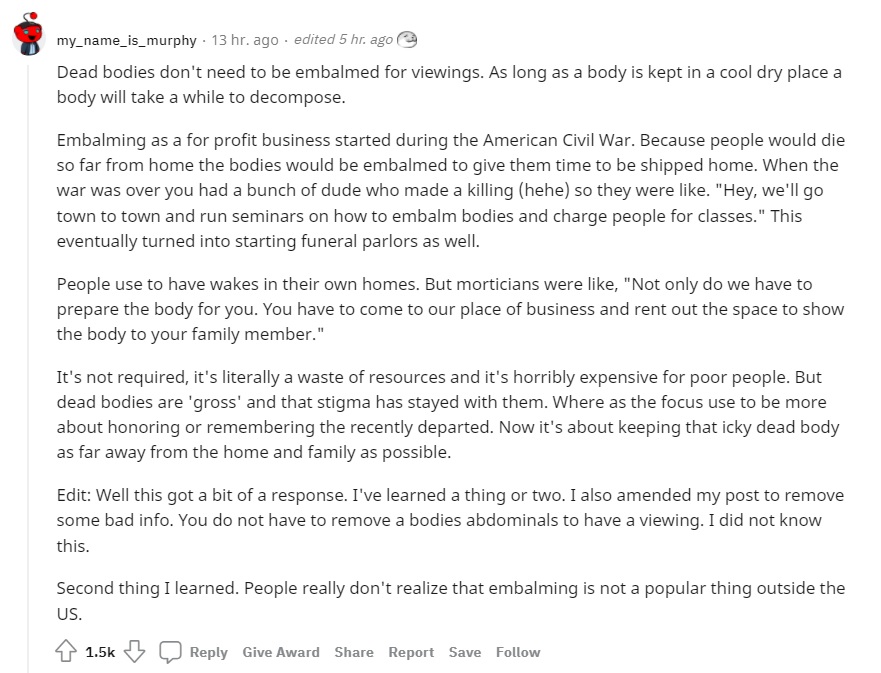Click the award badge beside edited time
The height and width of the screenshot is (673, 881).
407,40
